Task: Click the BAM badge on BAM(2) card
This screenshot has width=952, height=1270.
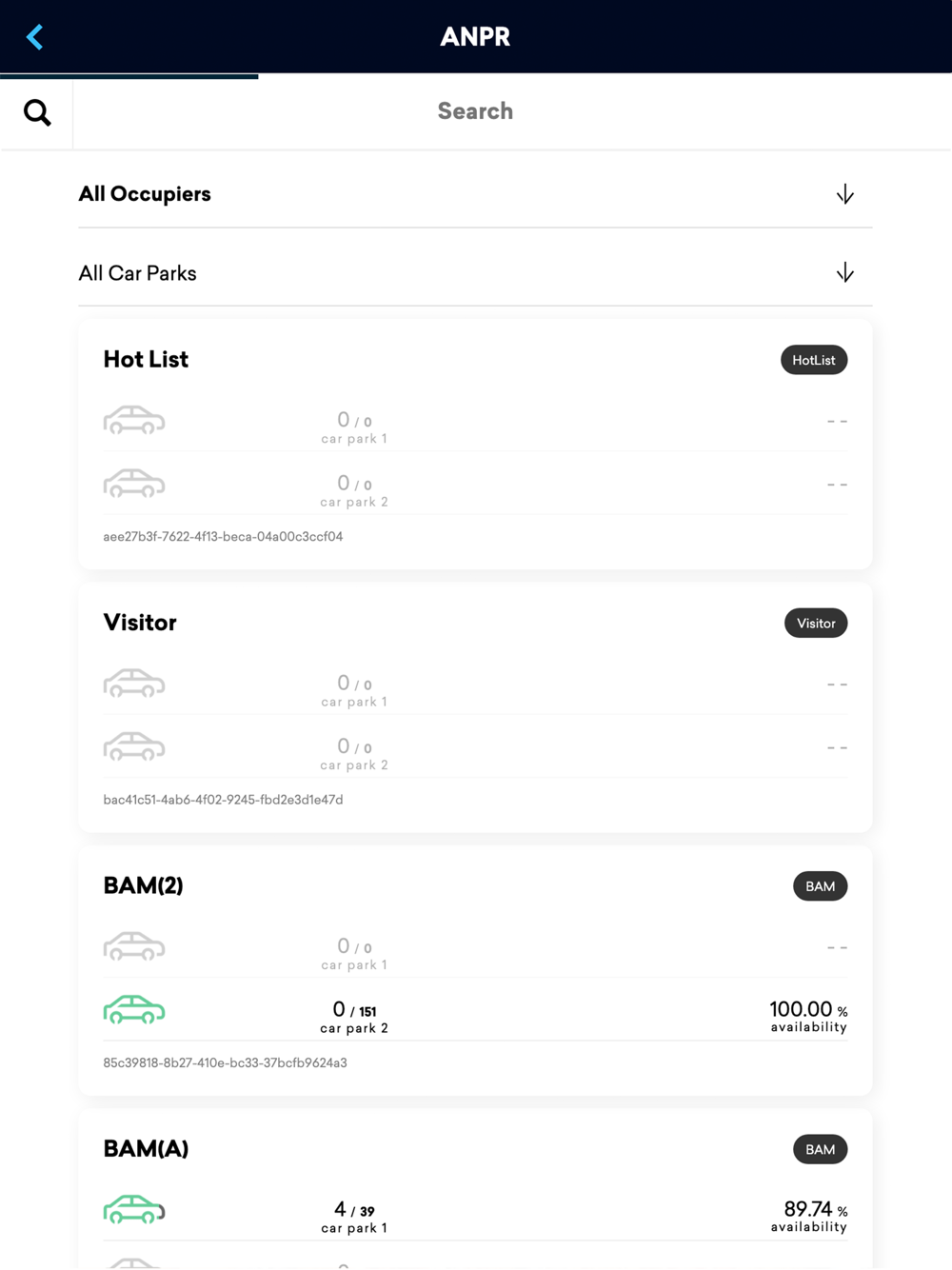Action: [x=820, y=886]
